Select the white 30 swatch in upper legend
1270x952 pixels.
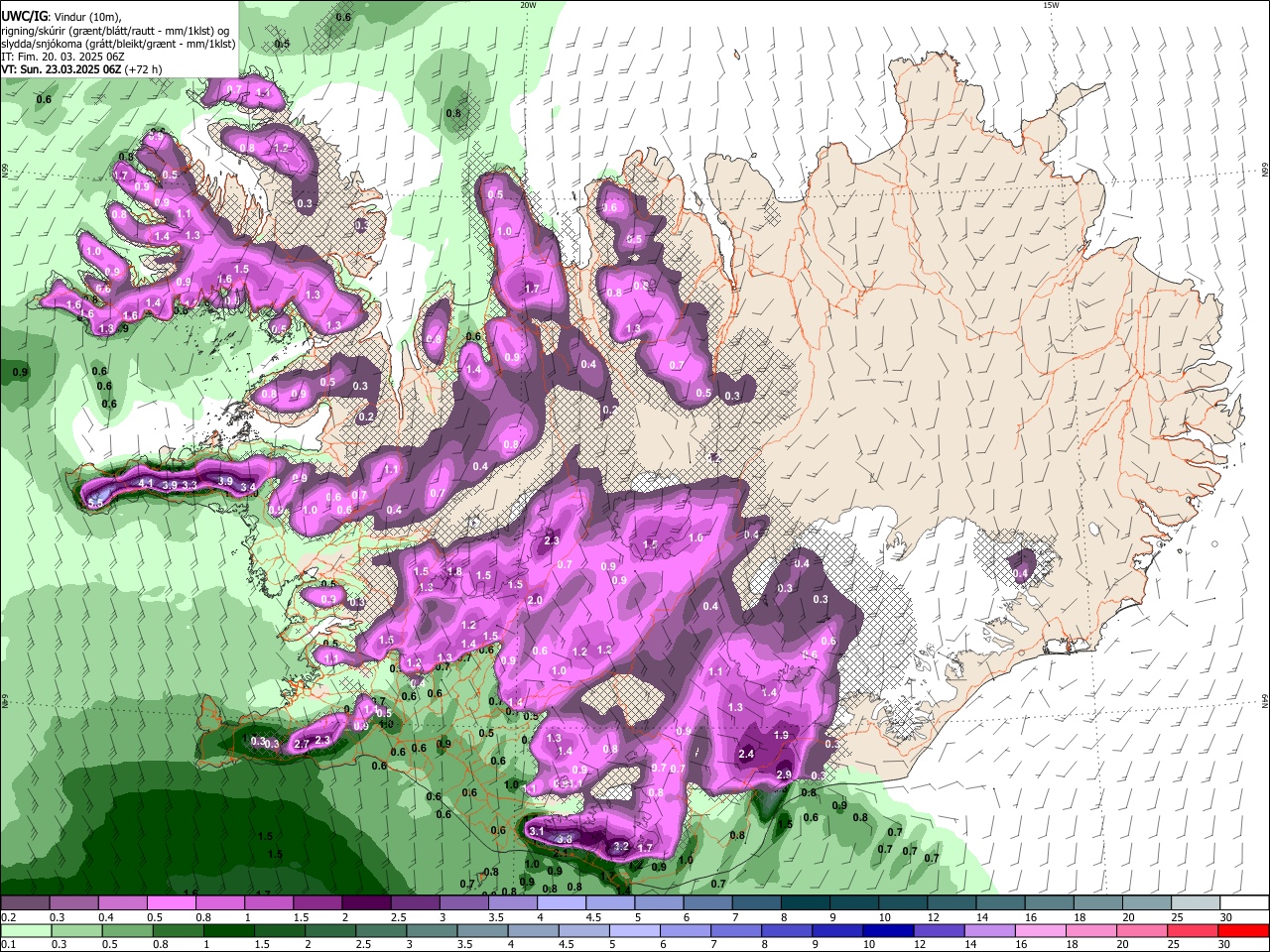[x=1244, y=902]
